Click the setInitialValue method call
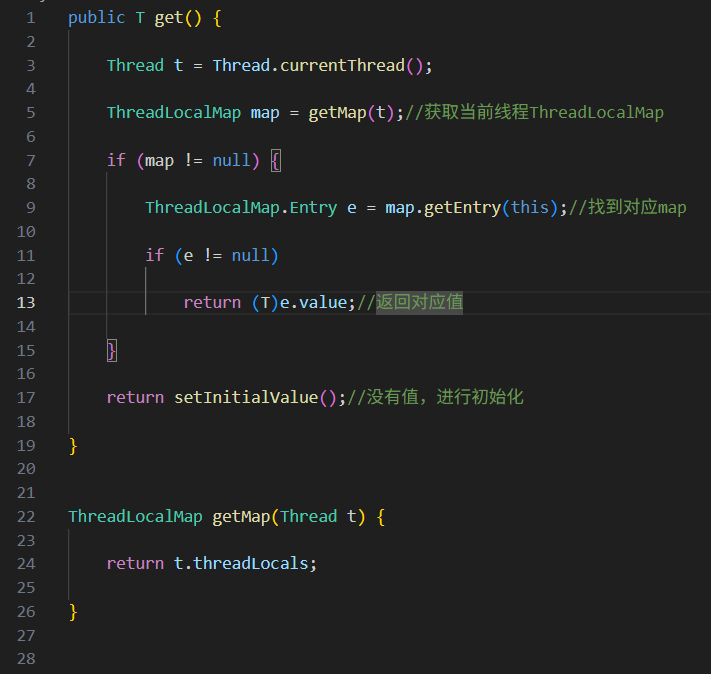This screenshot has width=711, height=674. pos(245,398)
